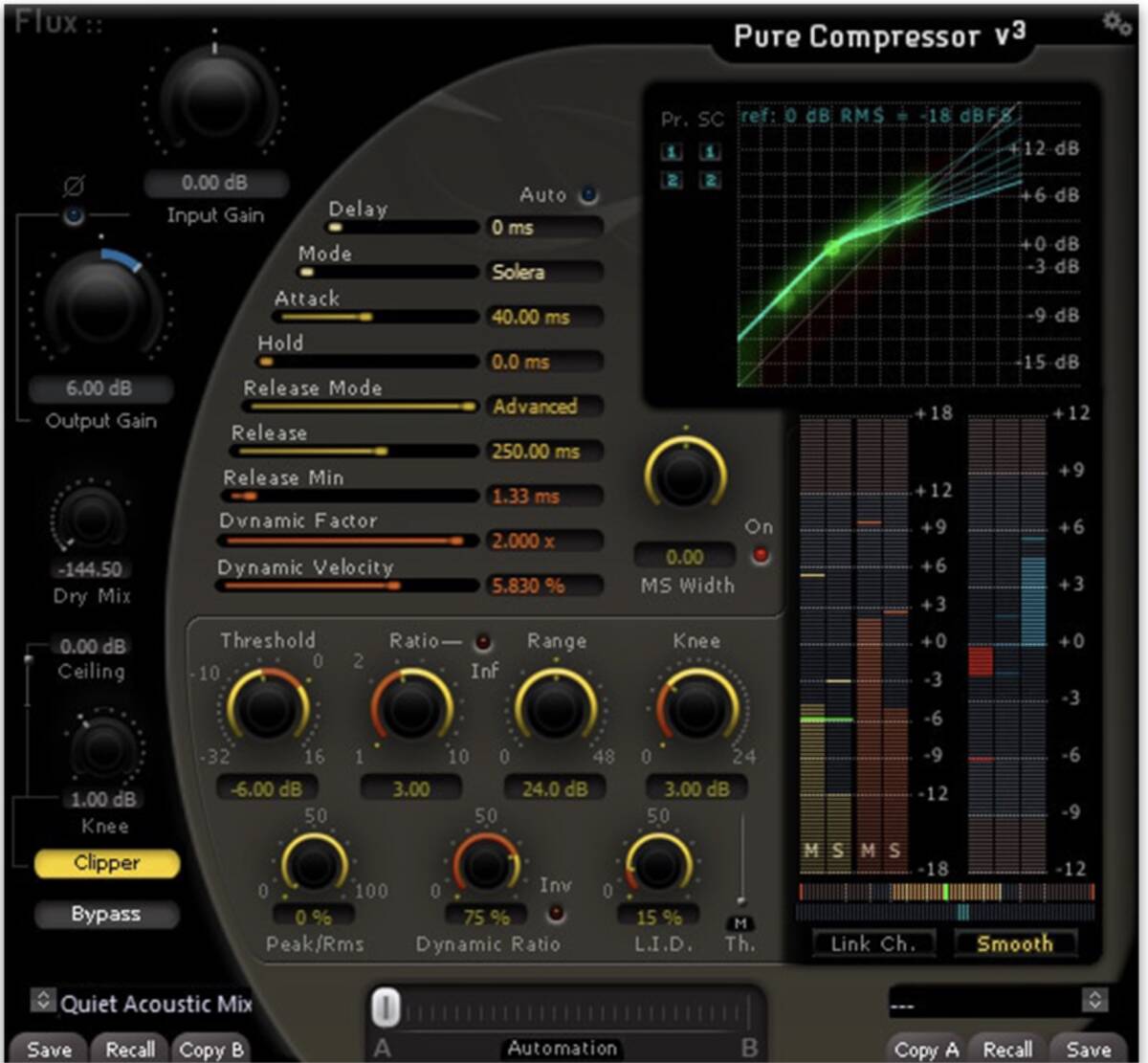1148x1063 pixels.
Task: Click the L.I.D. knob
Action: click(x=658, y=866)
